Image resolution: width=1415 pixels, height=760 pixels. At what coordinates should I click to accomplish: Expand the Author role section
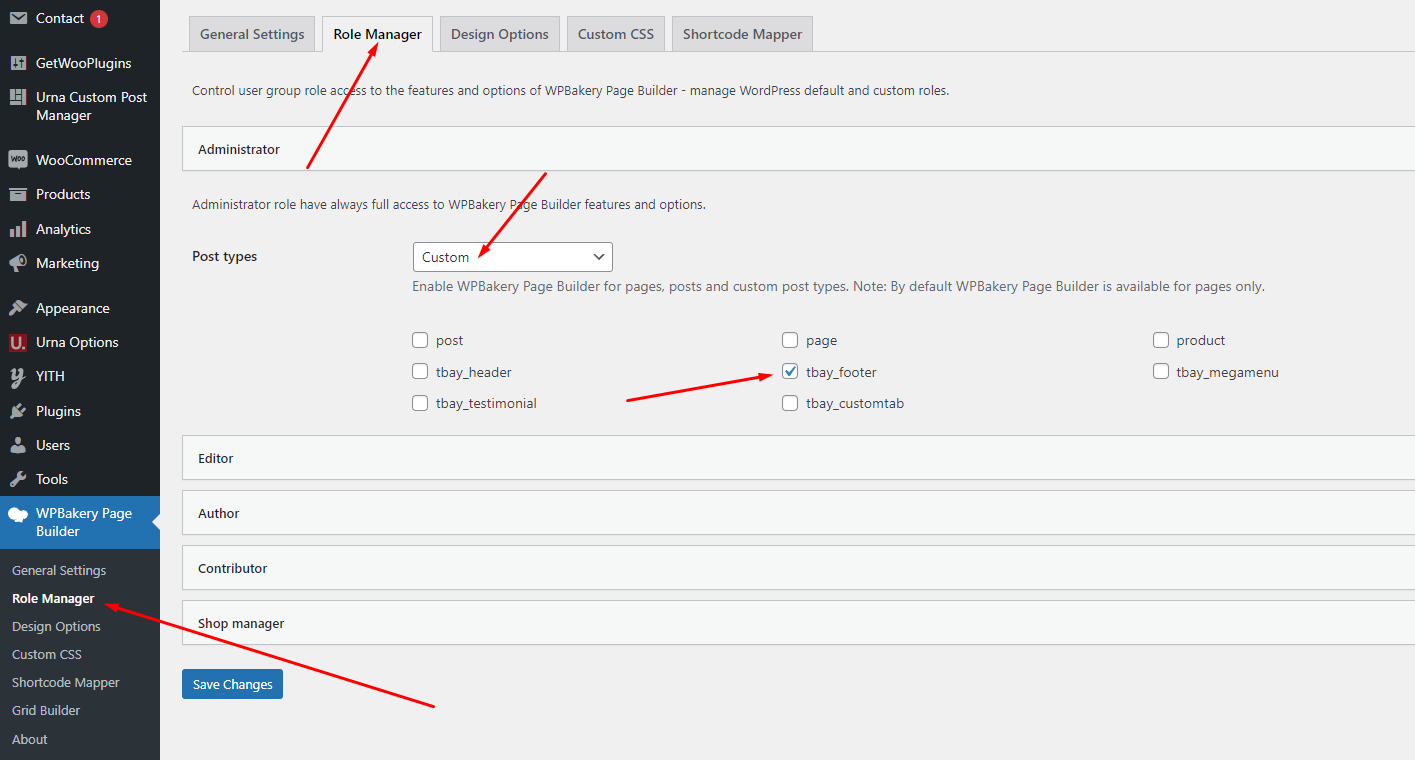798,513
